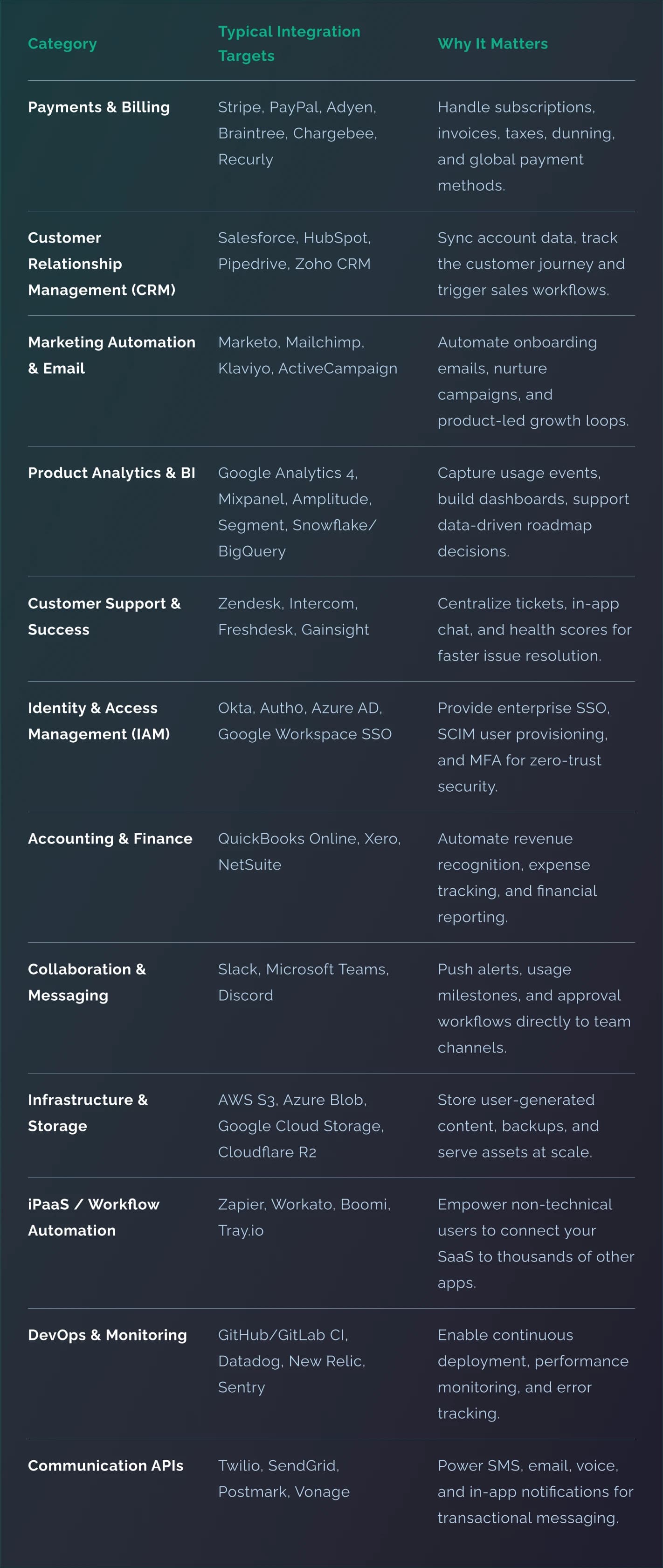This screenshot has width=663, height=1568.
Task: Select the Infrastructure & Storage label
Action: click(x=88, y=1113)
